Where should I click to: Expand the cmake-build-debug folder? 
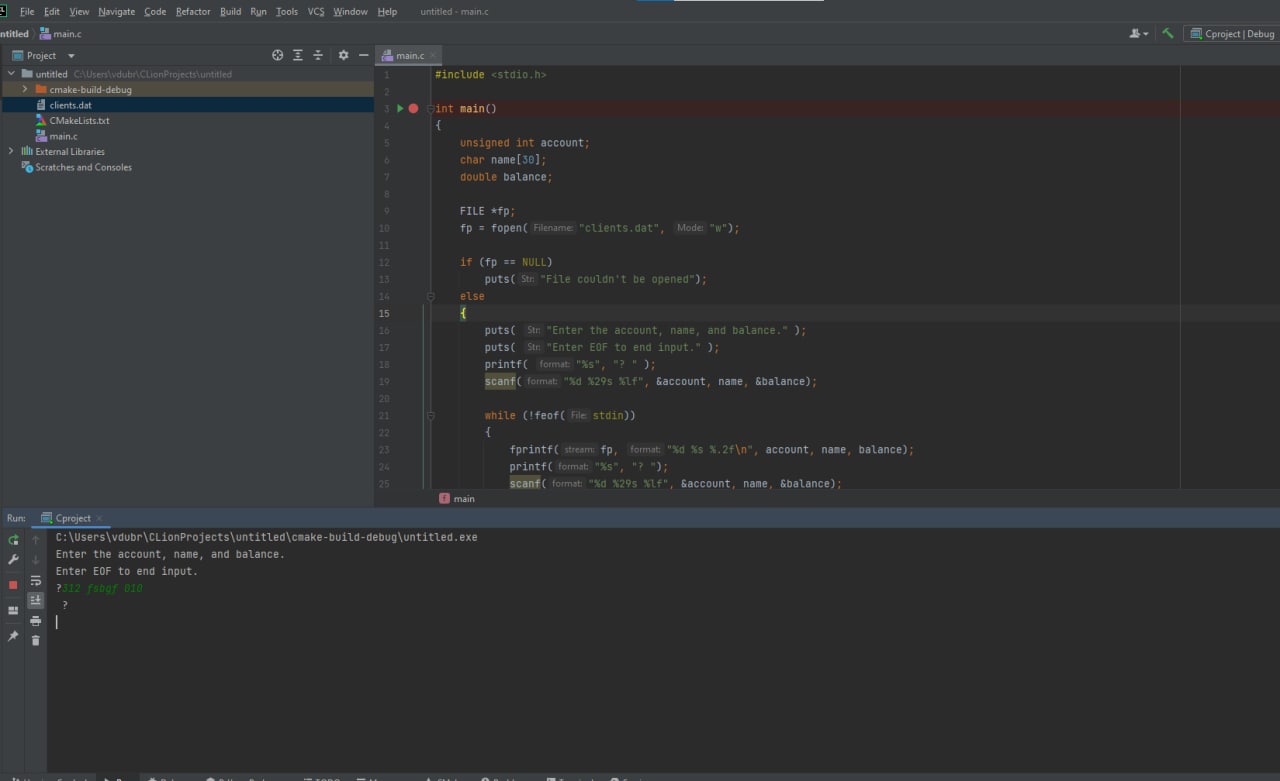[x=25, y=89]
